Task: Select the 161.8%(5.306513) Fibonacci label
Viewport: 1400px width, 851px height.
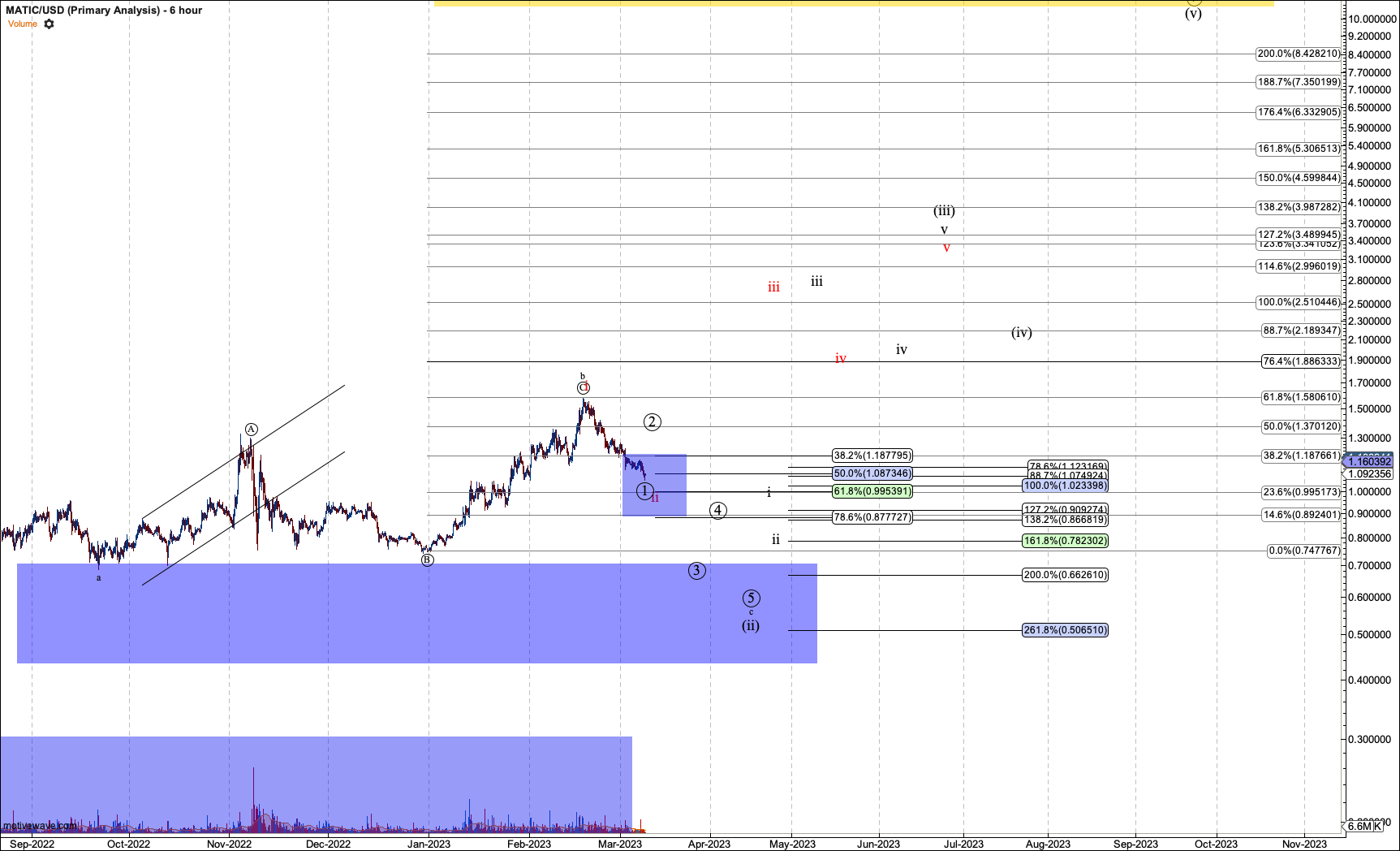Action: point(1299,149)
